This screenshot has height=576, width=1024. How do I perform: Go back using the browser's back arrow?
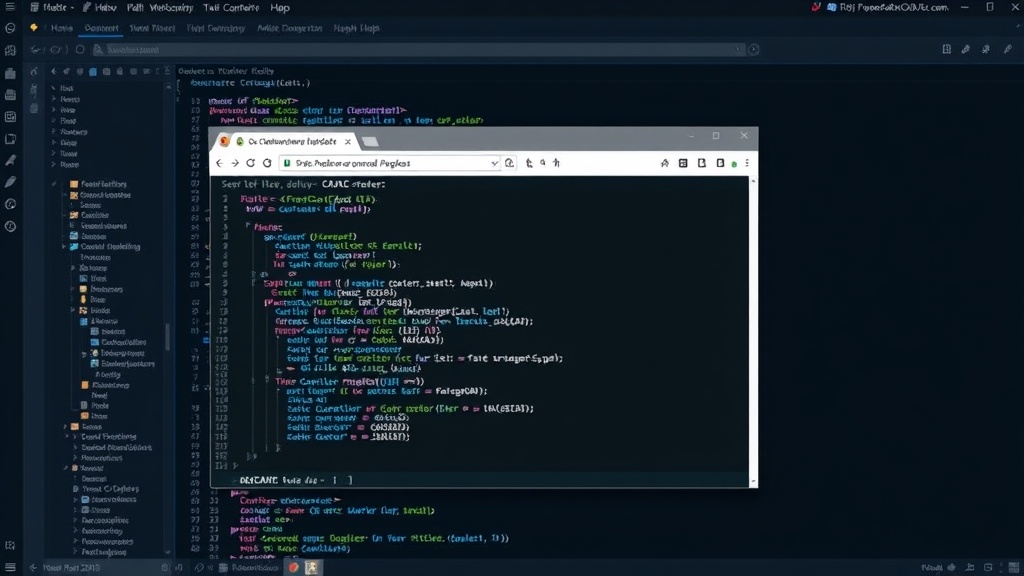[219, 163]
